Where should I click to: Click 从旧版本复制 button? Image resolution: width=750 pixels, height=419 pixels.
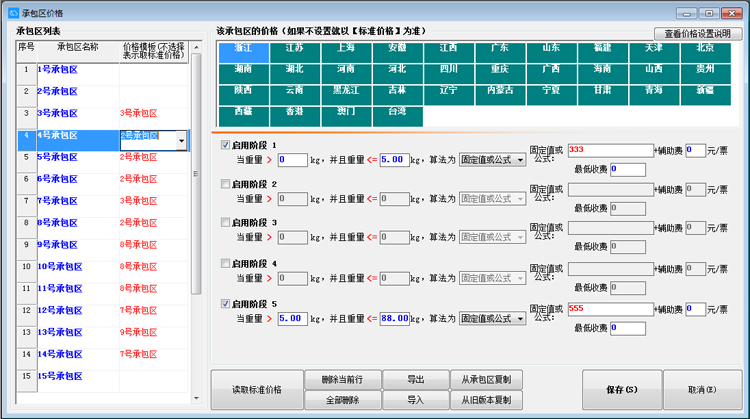coord(486,400)
